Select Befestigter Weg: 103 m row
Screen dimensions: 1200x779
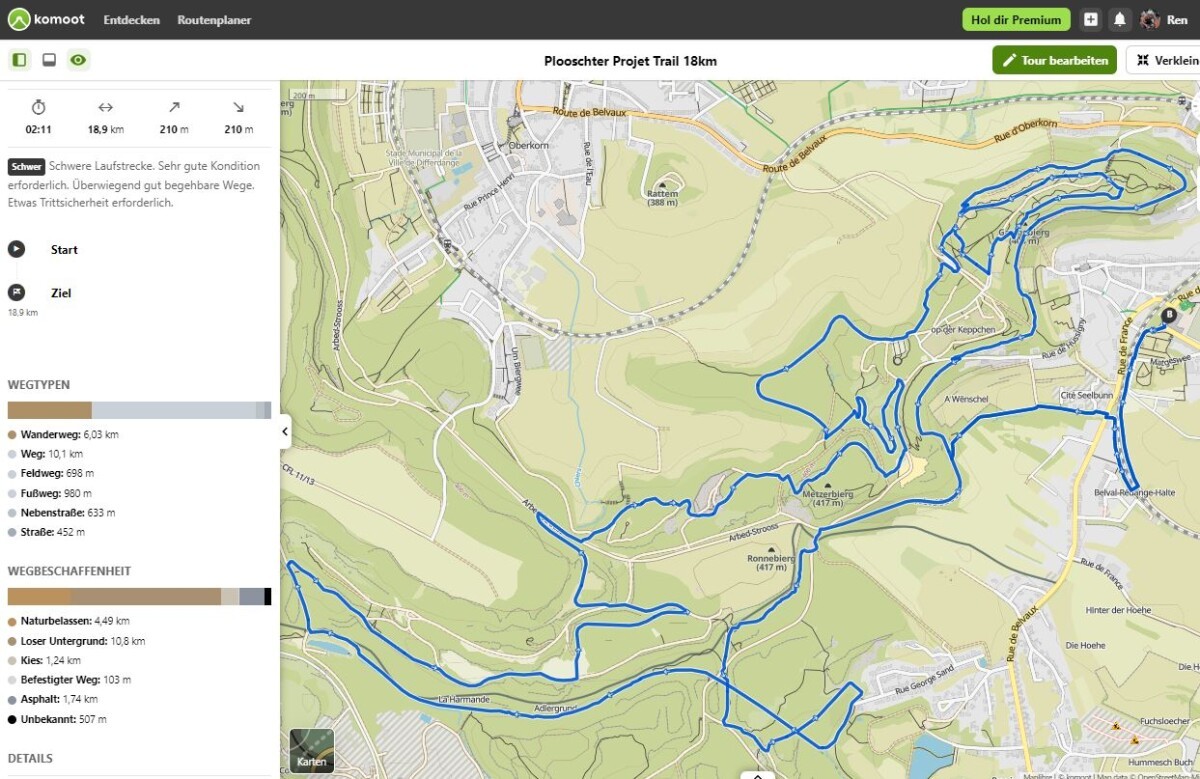click(x=68, y=680)
